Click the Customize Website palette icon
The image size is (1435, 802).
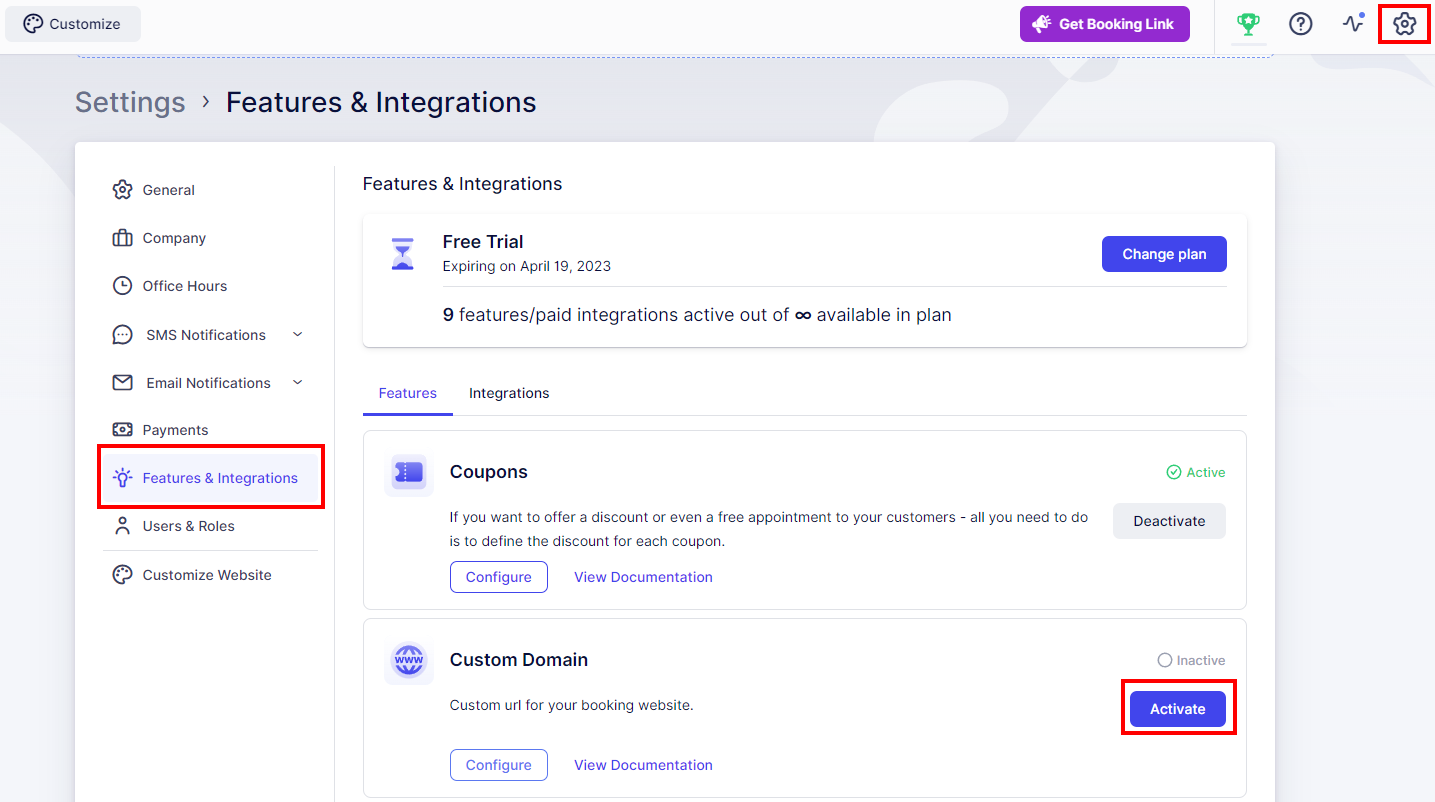[122, 575]
